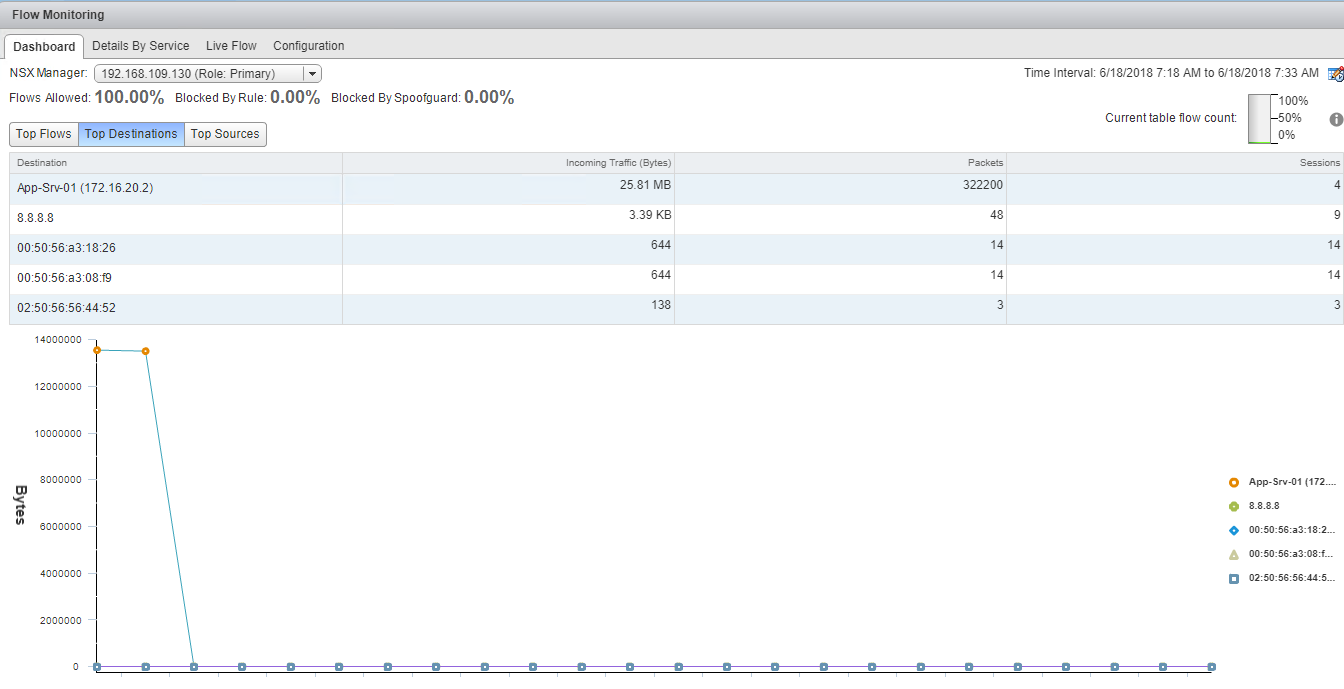Click the square 02:50:56:56:44 legend marker
This screenshot has width=1344, height=689.
tap(1234, 578)
